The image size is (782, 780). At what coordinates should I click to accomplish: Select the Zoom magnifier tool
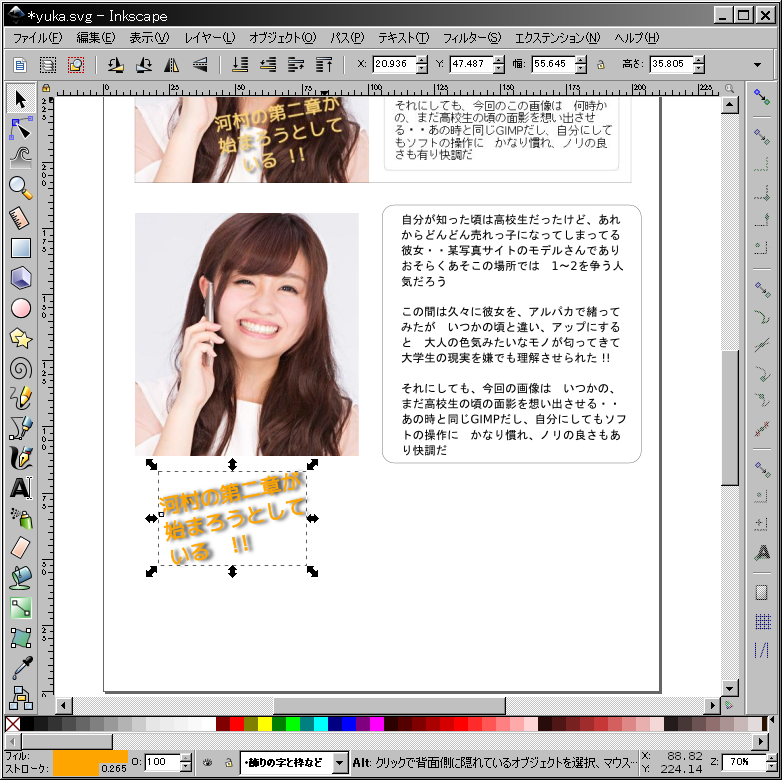(x=20, y=188)
